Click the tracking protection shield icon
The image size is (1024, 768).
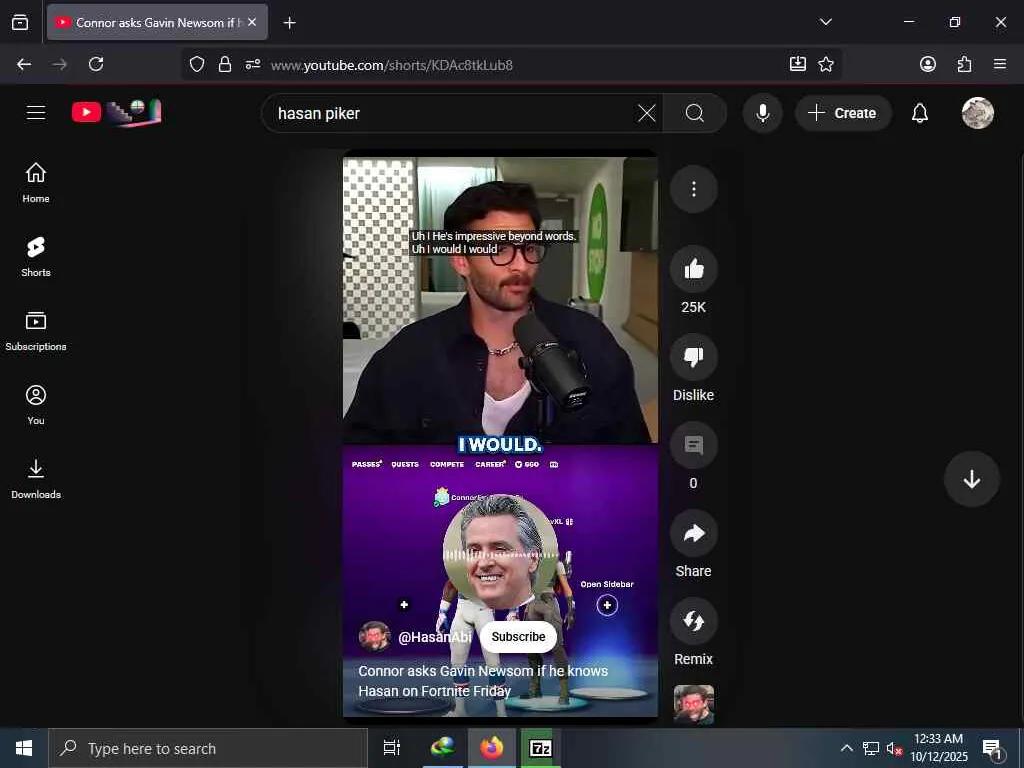pyautogui.click(x=197, y=64)
